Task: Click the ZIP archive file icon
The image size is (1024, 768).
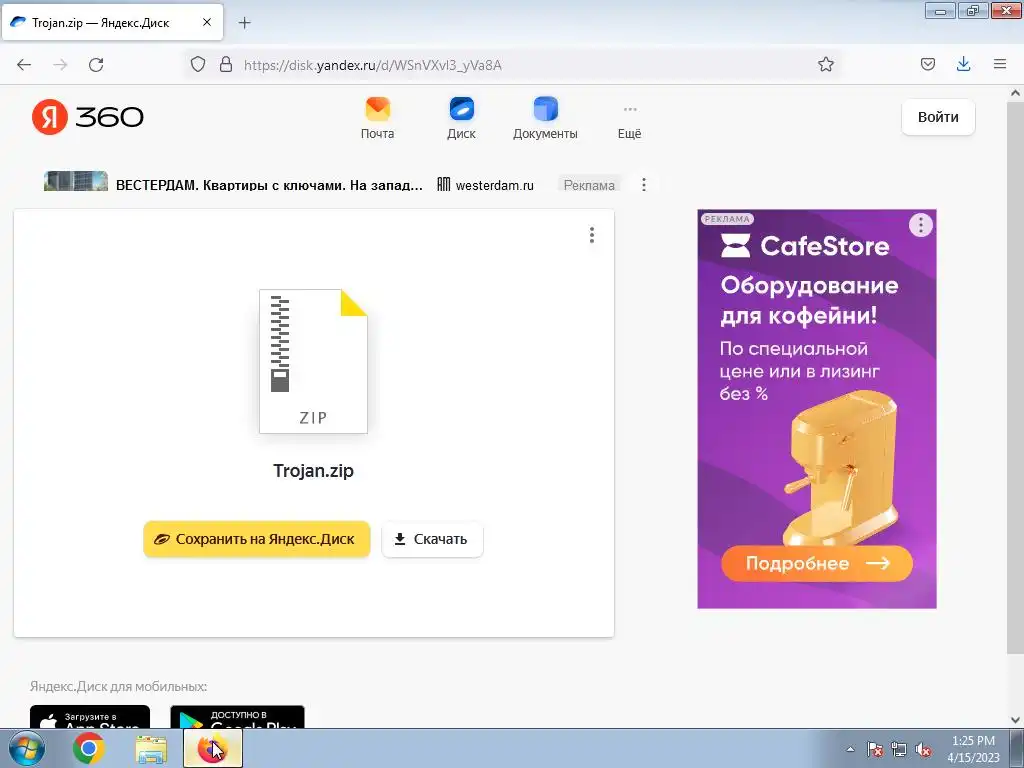Action: [x=313, y=361]
